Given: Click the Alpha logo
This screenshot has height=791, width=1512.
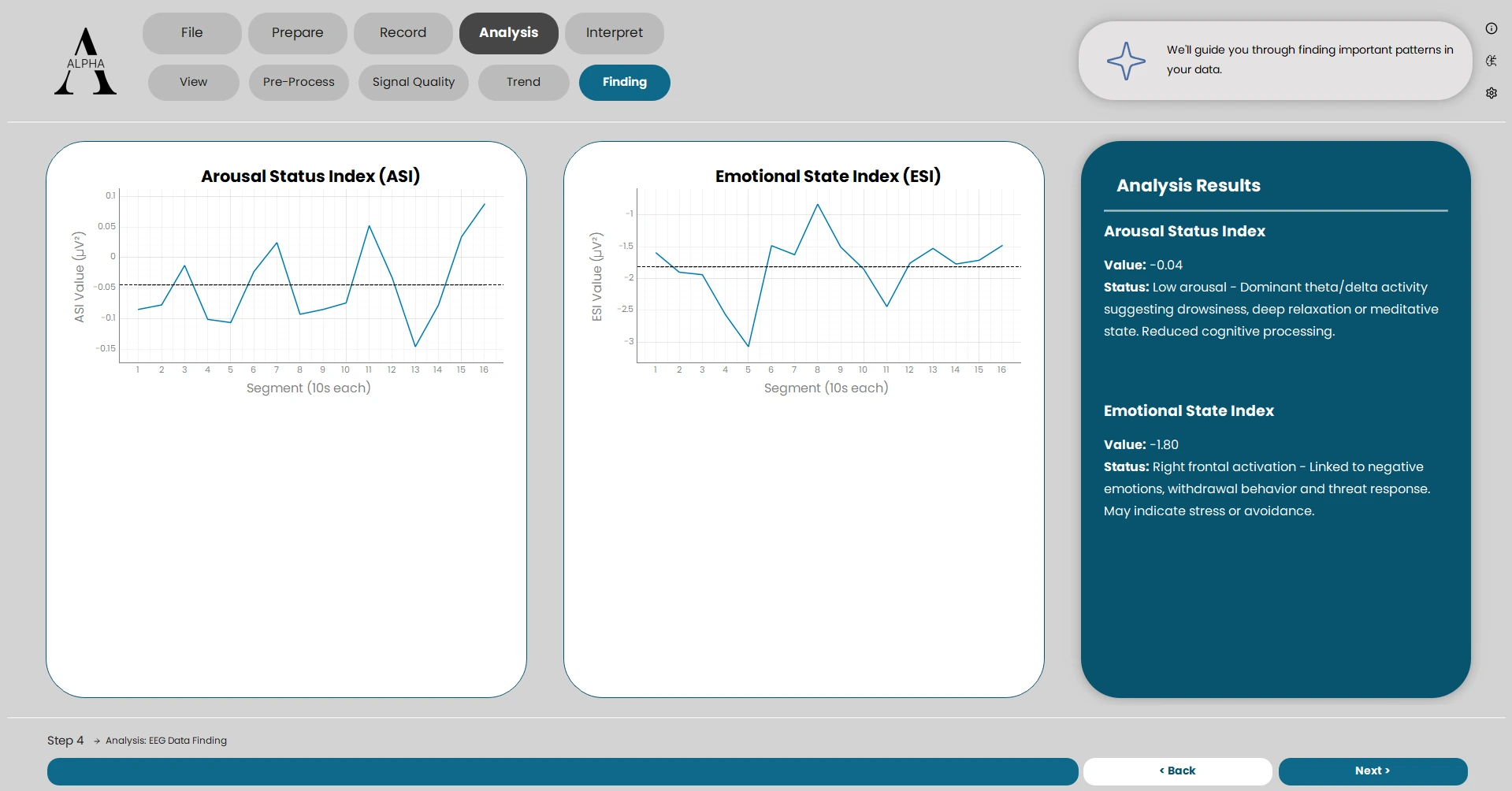Looking at the screenshot, I should tap(85, 61).
